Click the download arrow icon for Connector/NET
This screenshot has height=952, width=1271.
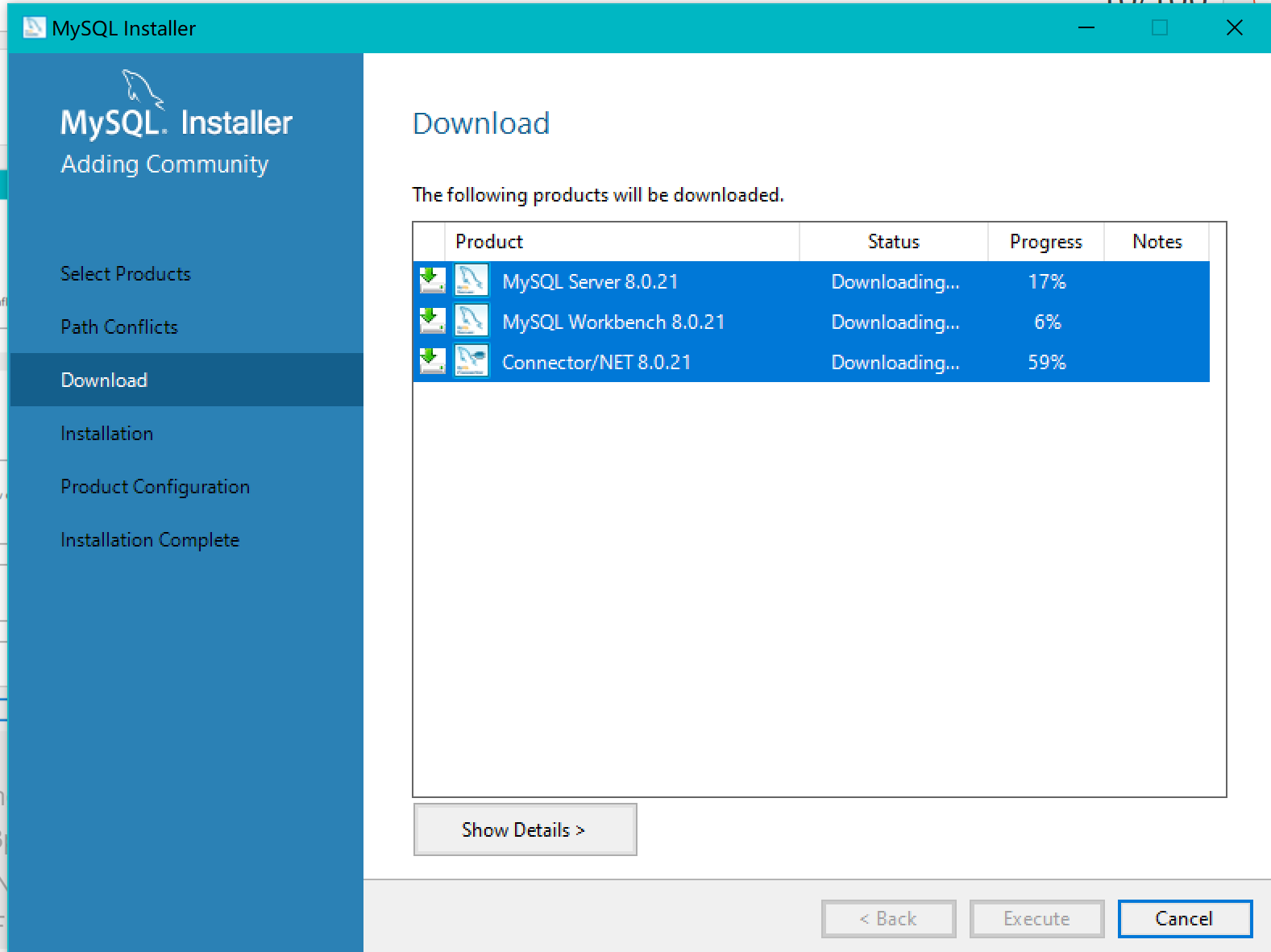(x=433, y=361)
